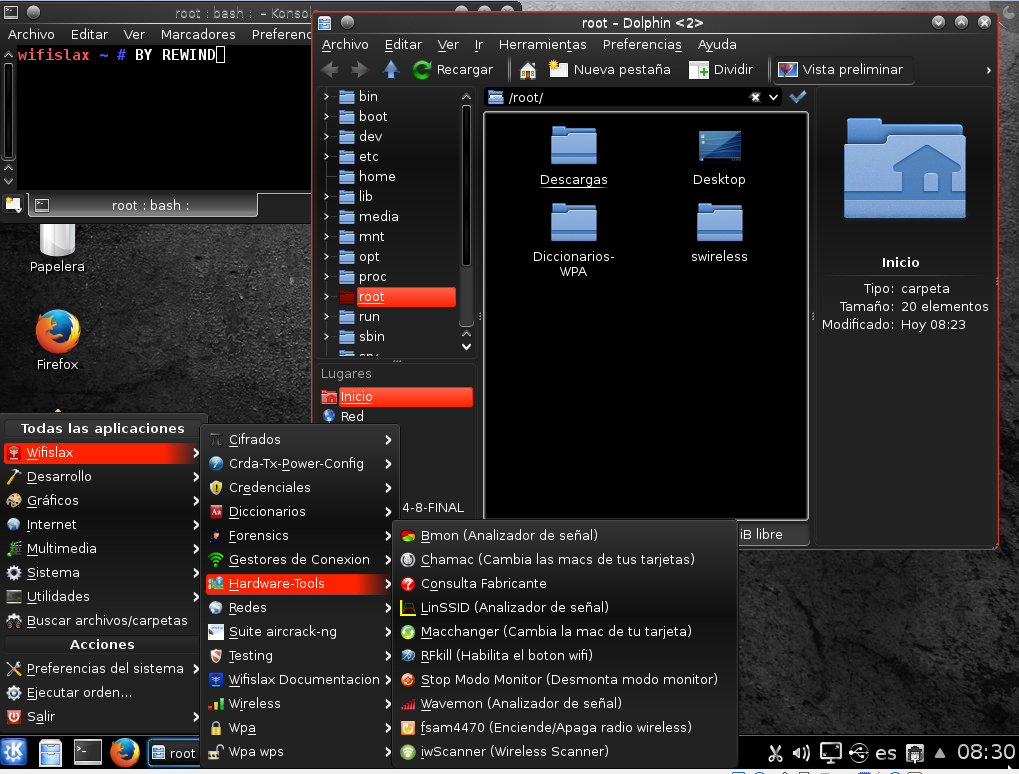This screenshot has height=774, width=1019.
Task: Launch iwScanner Wireless Scanner
Action: (x=565, y=752)
